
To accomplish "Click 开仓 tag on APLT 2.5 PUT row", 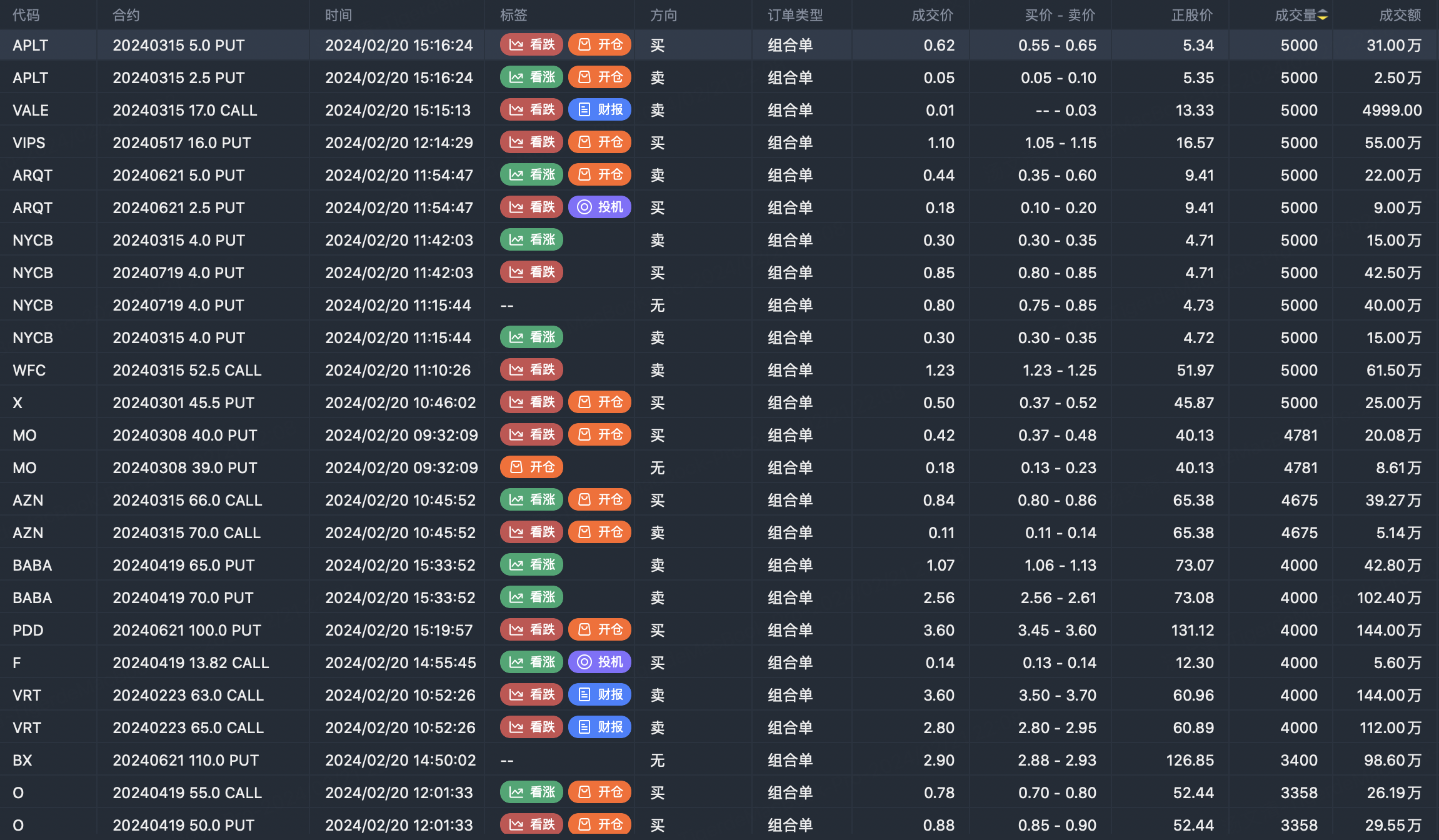I will pyautogui.click(x=599, y=77).
